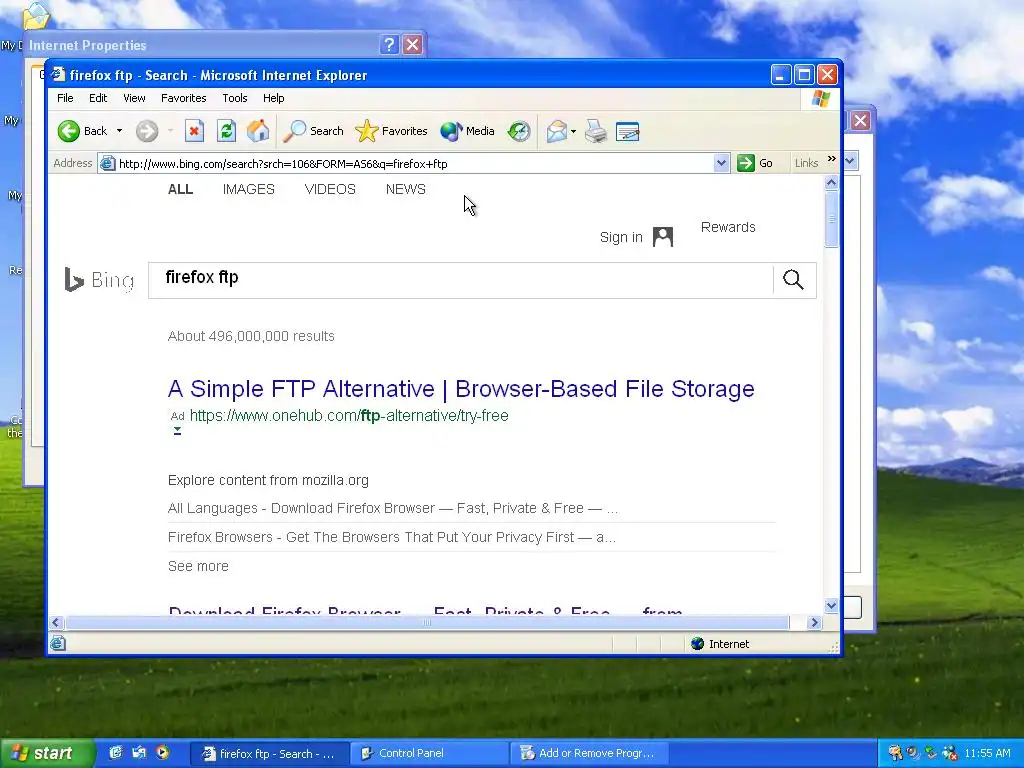Open the Favorites menu
Viewport: 1024px width, 768px height.
tap(184, 98)
